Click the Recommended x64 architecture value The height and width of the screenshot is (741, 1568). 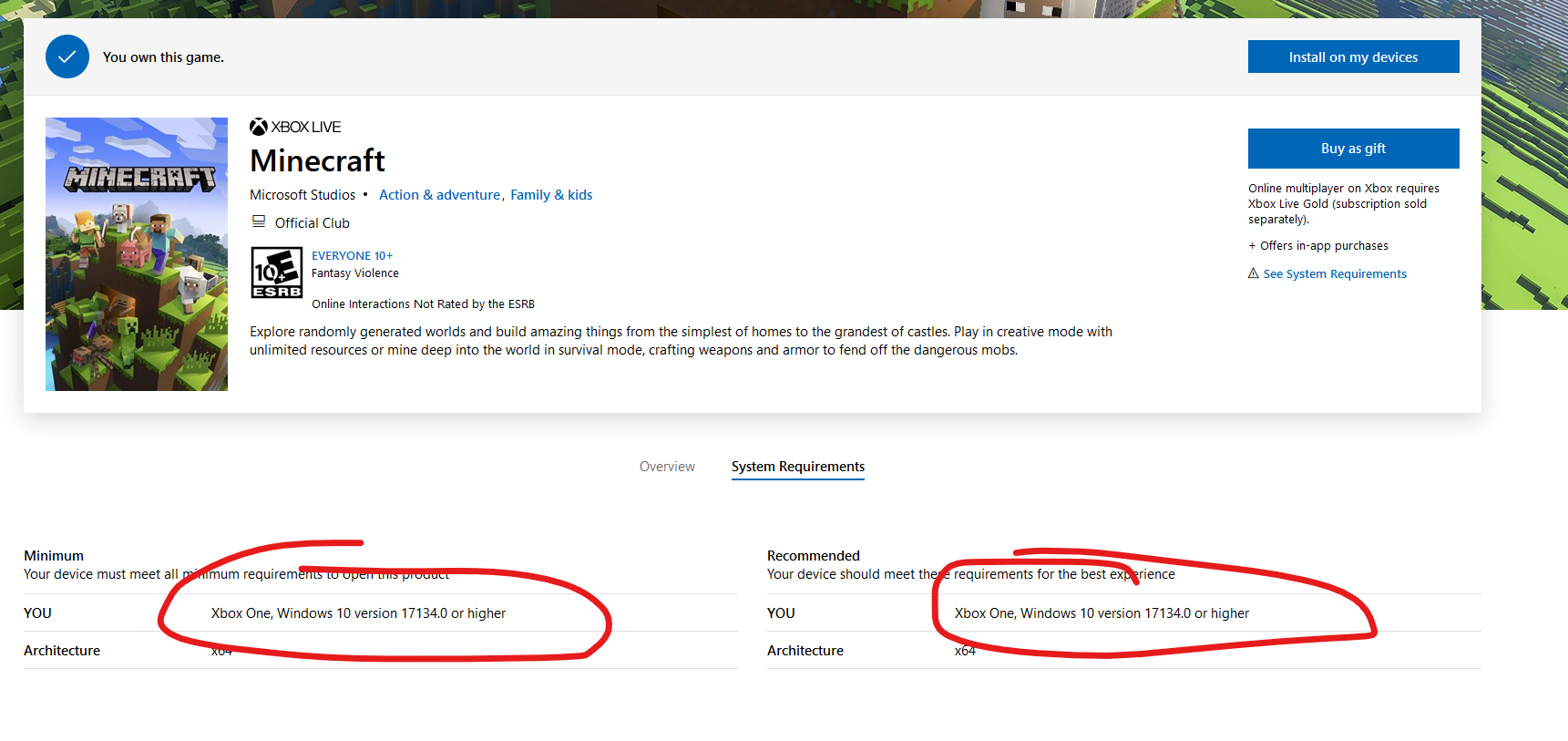(x=965, y=651)
